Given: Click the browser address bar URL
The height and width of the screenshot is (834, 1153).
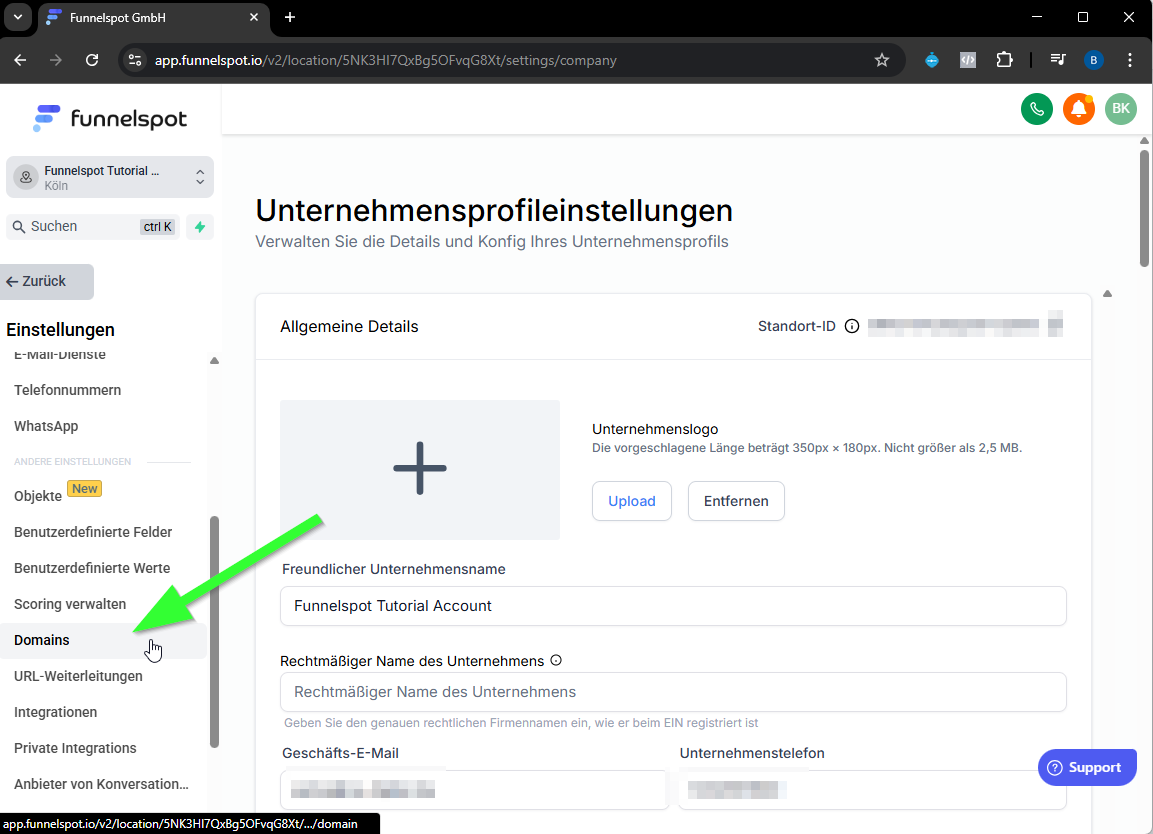Looking at the screenshot, I should point(385,60).
